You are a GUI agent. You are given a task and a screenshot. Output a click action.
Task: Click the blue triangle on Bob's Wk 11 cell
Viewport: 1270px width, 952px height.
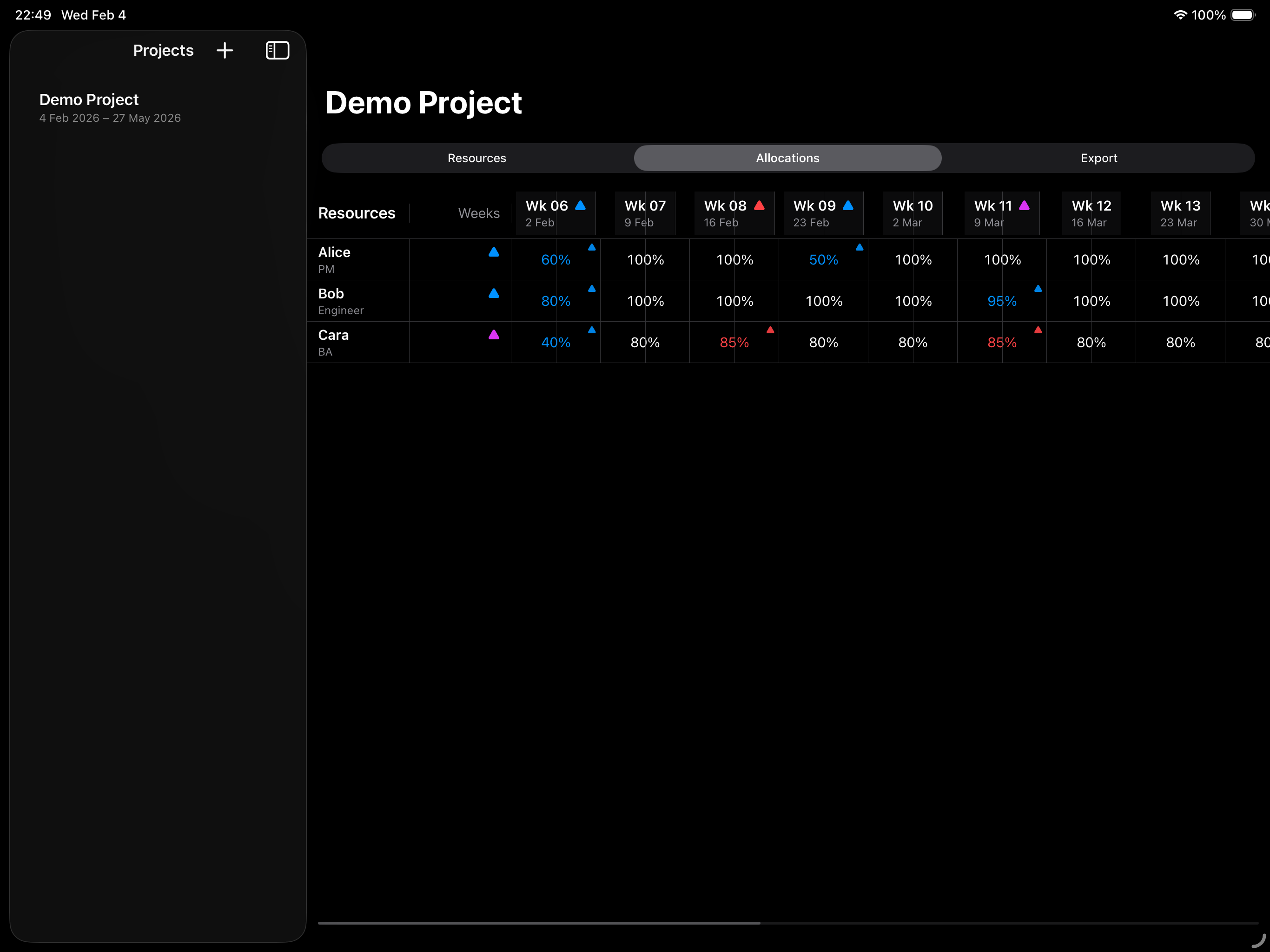pos(1038,289)
